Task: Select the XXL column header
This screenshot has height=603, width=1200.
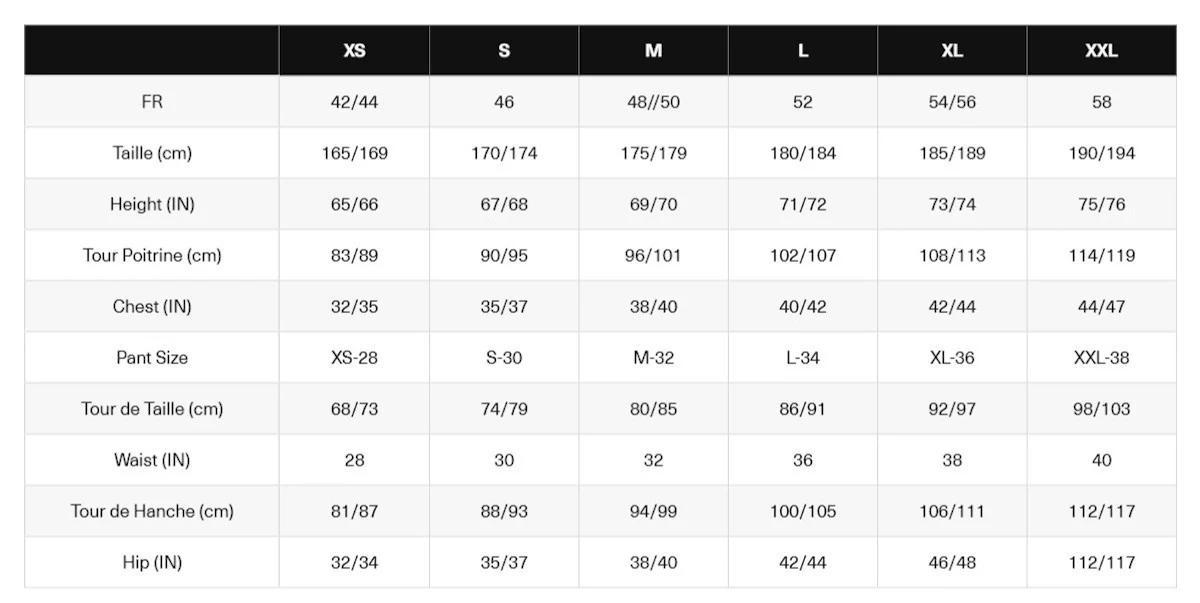Action: (x=1101, y=51)
